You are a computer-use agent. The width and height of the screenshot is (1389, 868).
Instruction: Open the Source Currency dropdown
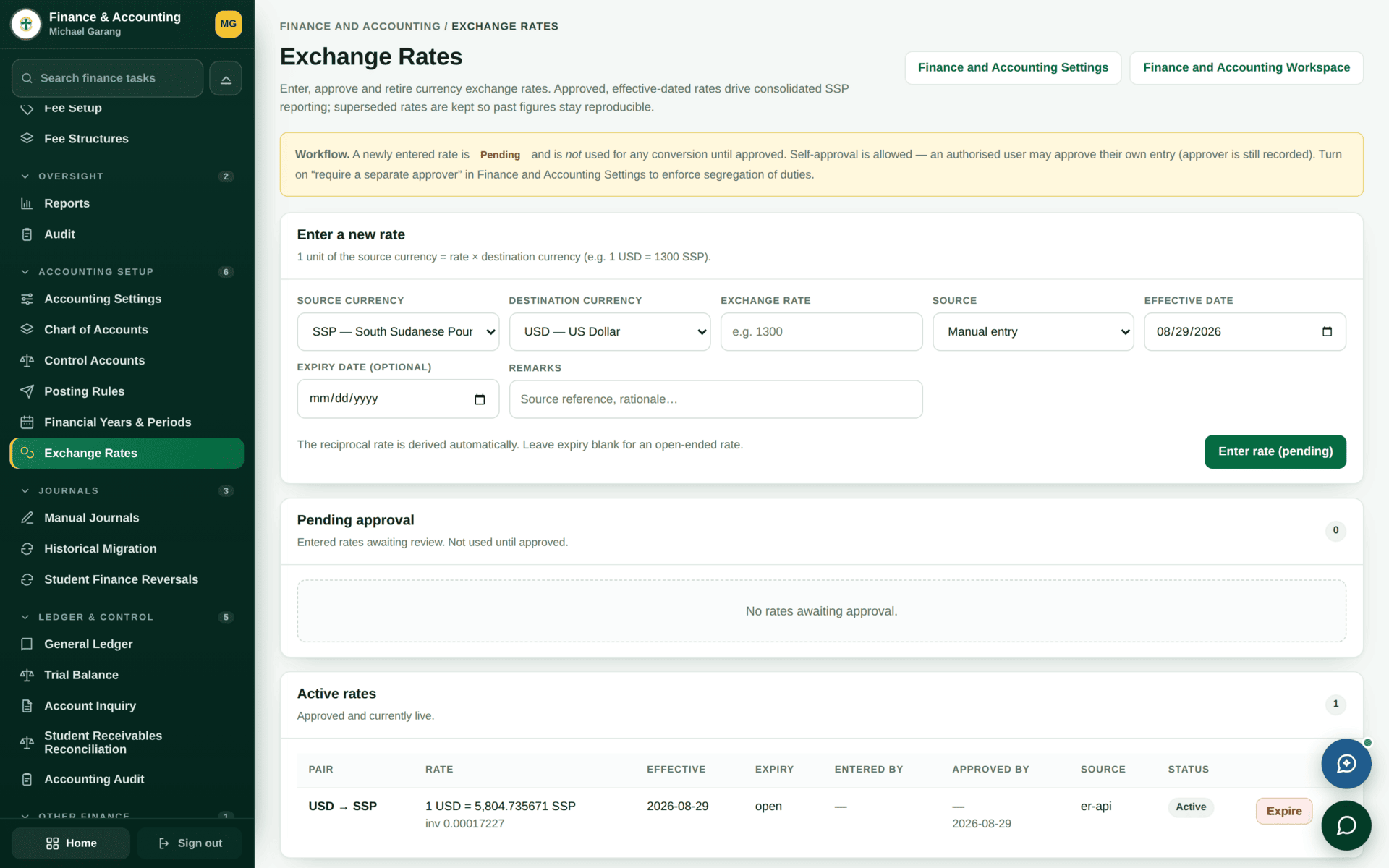click(398, 332)
